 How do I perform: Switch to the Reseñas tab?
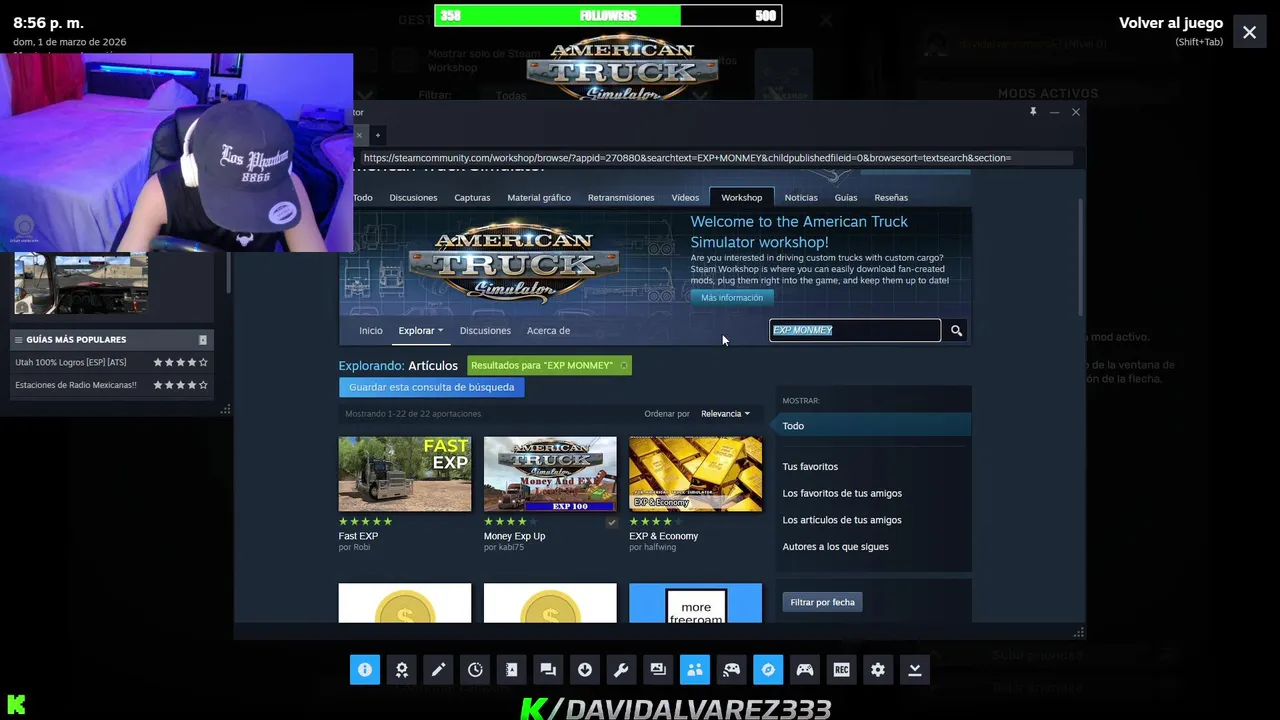(891, 198)
